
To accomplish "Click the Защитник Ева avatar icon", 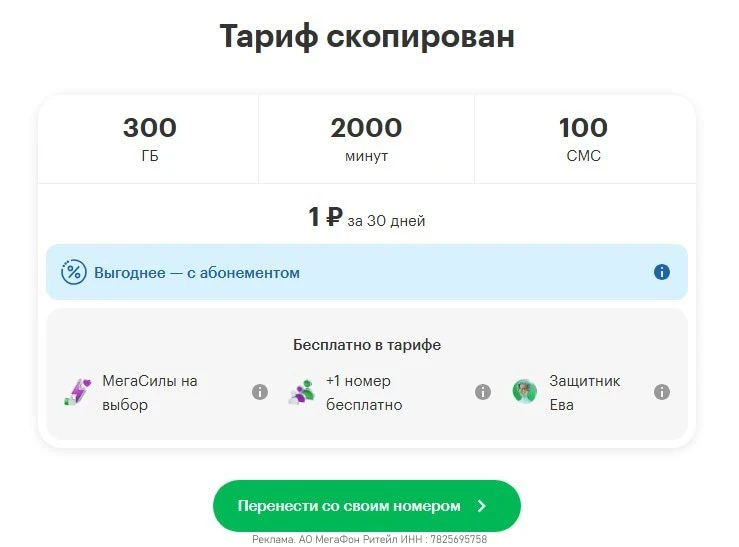I will (x=525, y=392).
